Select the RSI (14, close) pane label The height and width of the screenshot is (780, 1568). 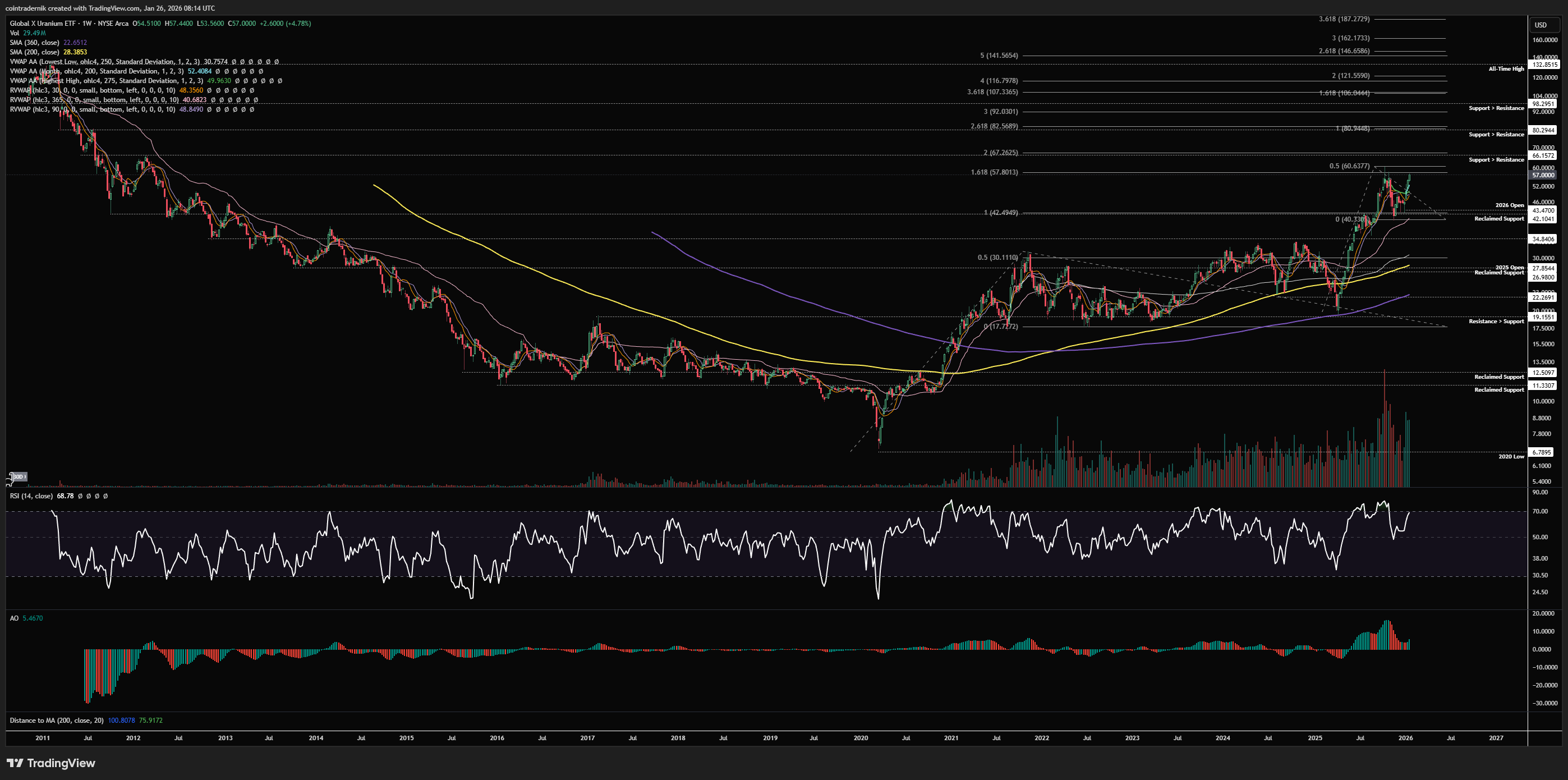(31, 496)
